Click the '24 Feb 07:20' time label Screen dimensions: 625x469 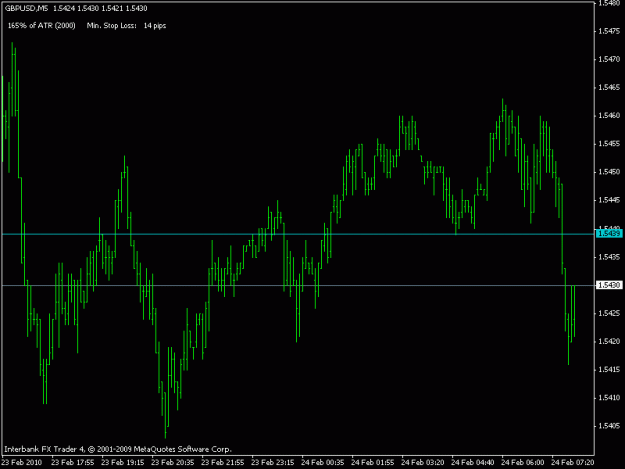573,462
